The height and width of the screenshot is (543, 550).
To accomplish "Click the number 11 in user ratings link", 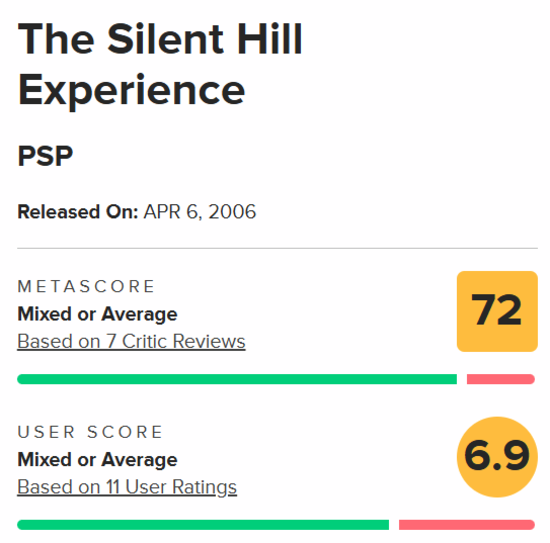I will [x=113, y=487].
